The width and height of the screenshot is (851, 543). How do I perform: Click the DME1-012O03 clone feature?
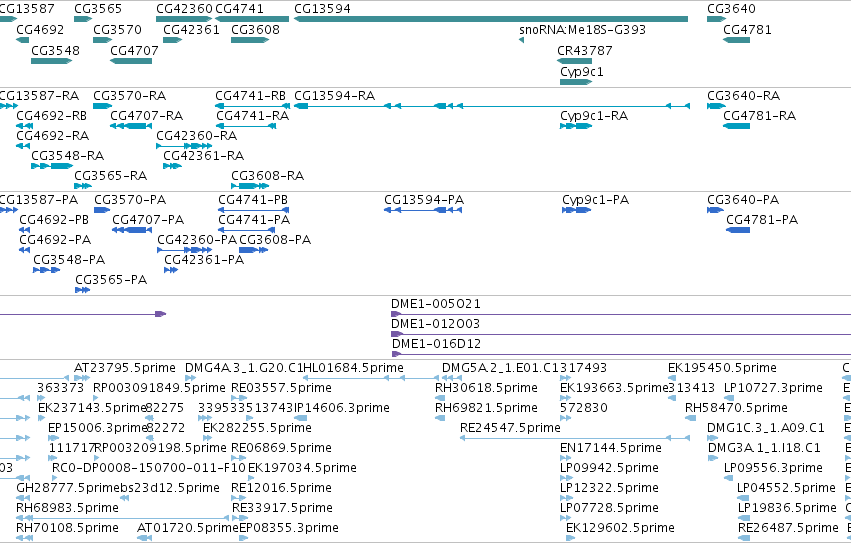(x=621, y=334)
